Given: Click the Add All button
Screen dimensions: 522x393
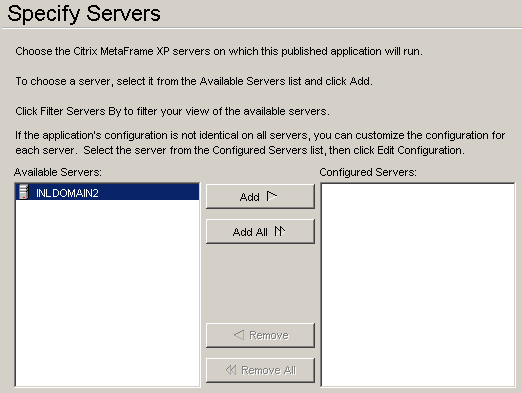Looking at the screenshot, I should [260, 231].
